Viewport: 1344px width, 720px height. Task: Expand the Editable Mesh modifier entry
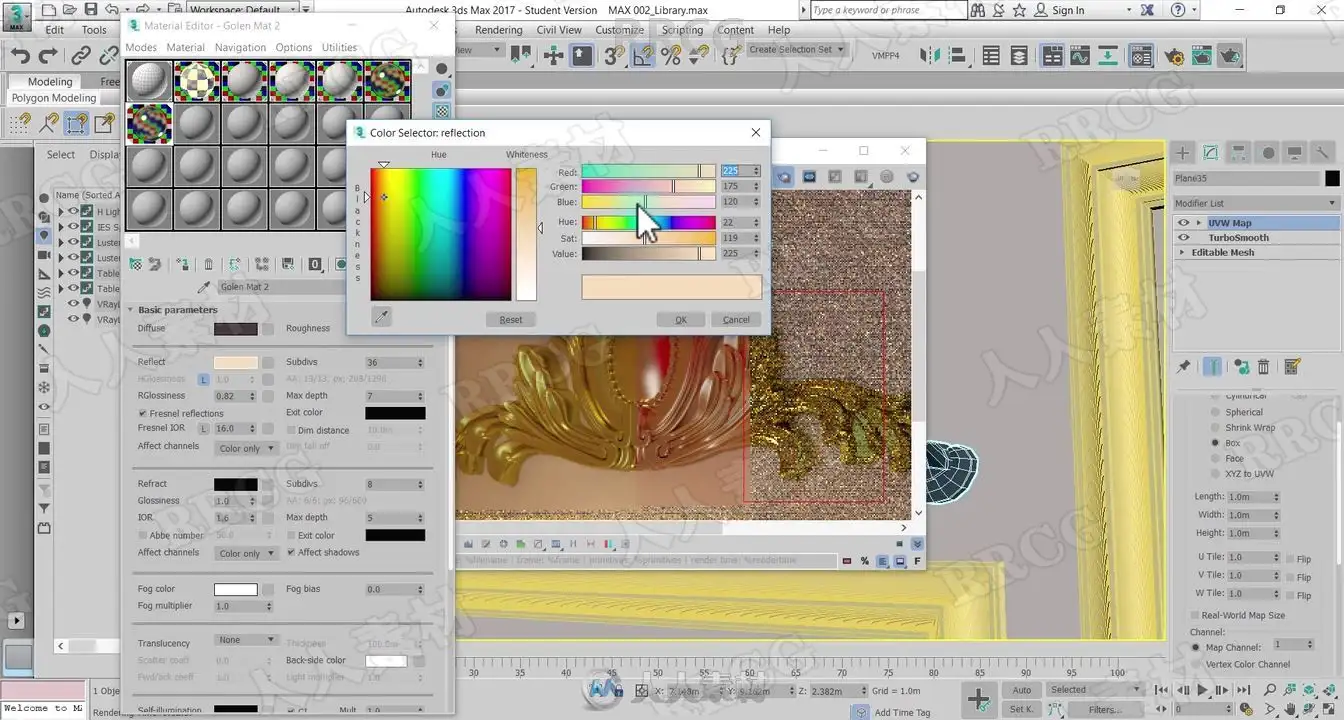[x=1182, y=253]
